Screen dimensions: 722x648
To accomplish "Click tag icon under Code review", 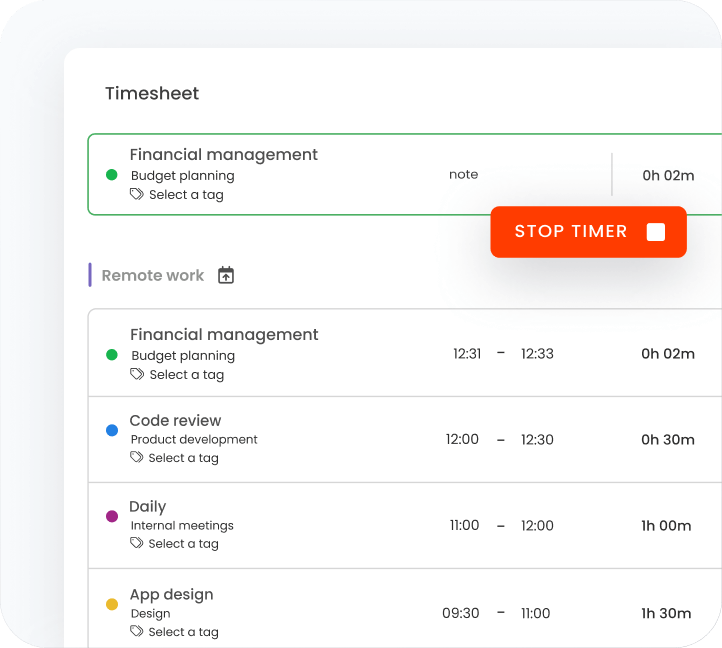I will point(137,458).
